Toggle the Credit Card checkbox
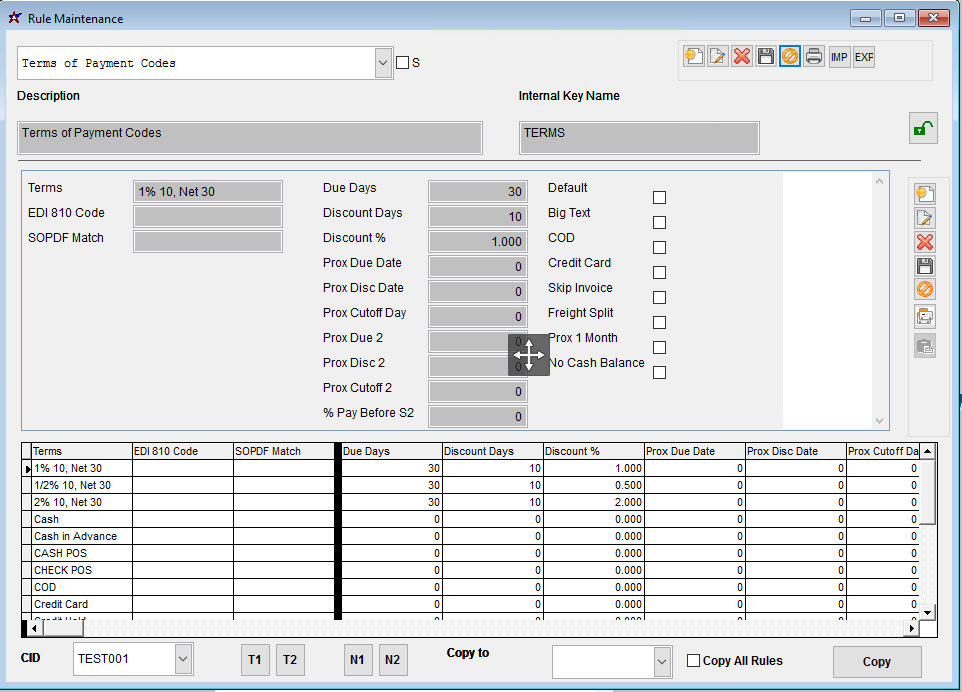Viewport: 962px width, 692px height. (659, 272)
